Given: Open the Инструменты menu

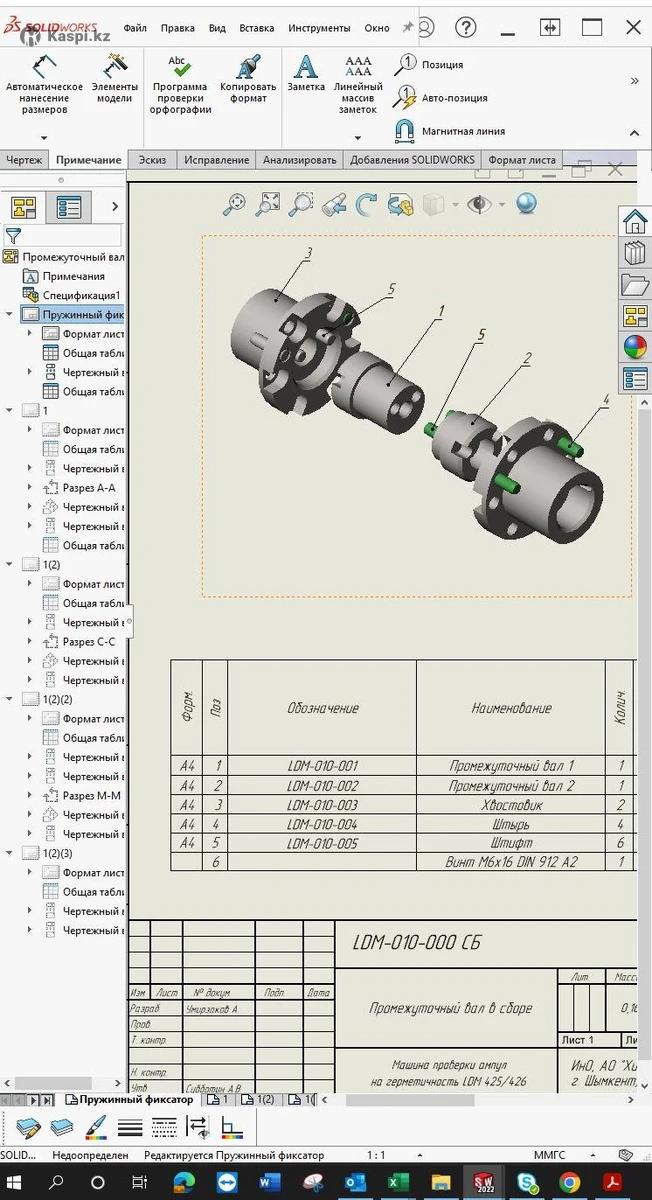Looking at the screenshot, I should [319, 28].
